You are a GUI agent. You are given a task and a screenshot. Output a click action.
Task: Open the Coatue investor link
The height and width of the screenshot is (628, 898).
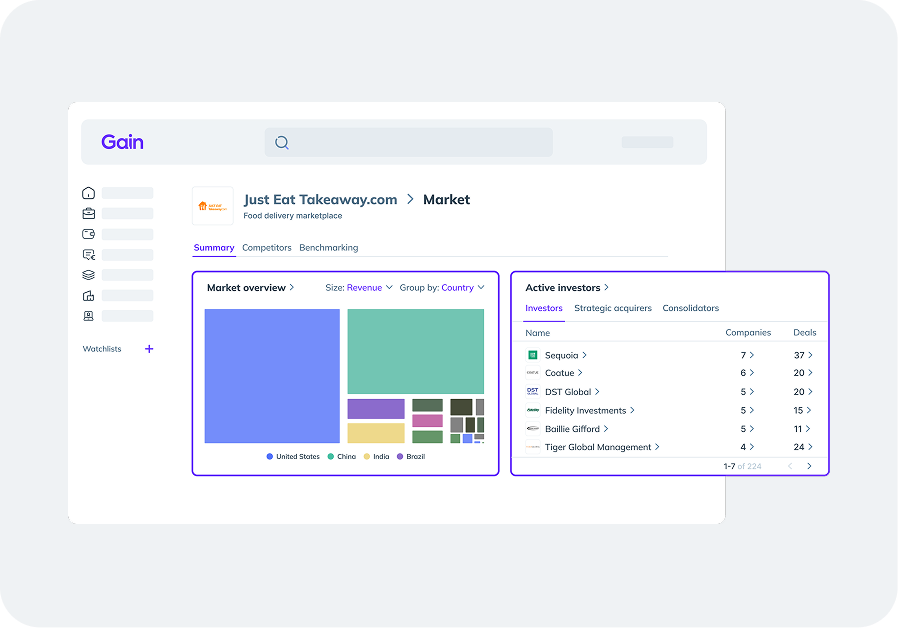(564, 373)
